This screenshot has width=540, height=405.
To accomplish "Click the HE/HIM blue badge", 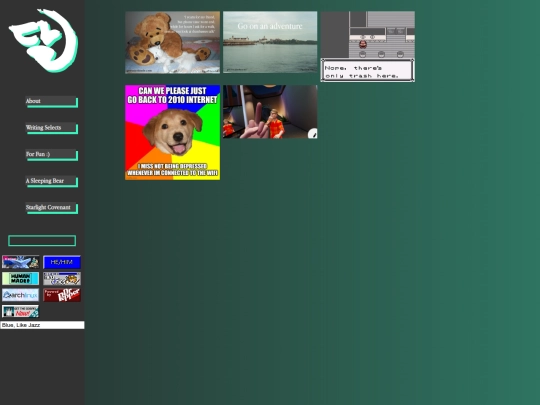I will click(62, 262).
